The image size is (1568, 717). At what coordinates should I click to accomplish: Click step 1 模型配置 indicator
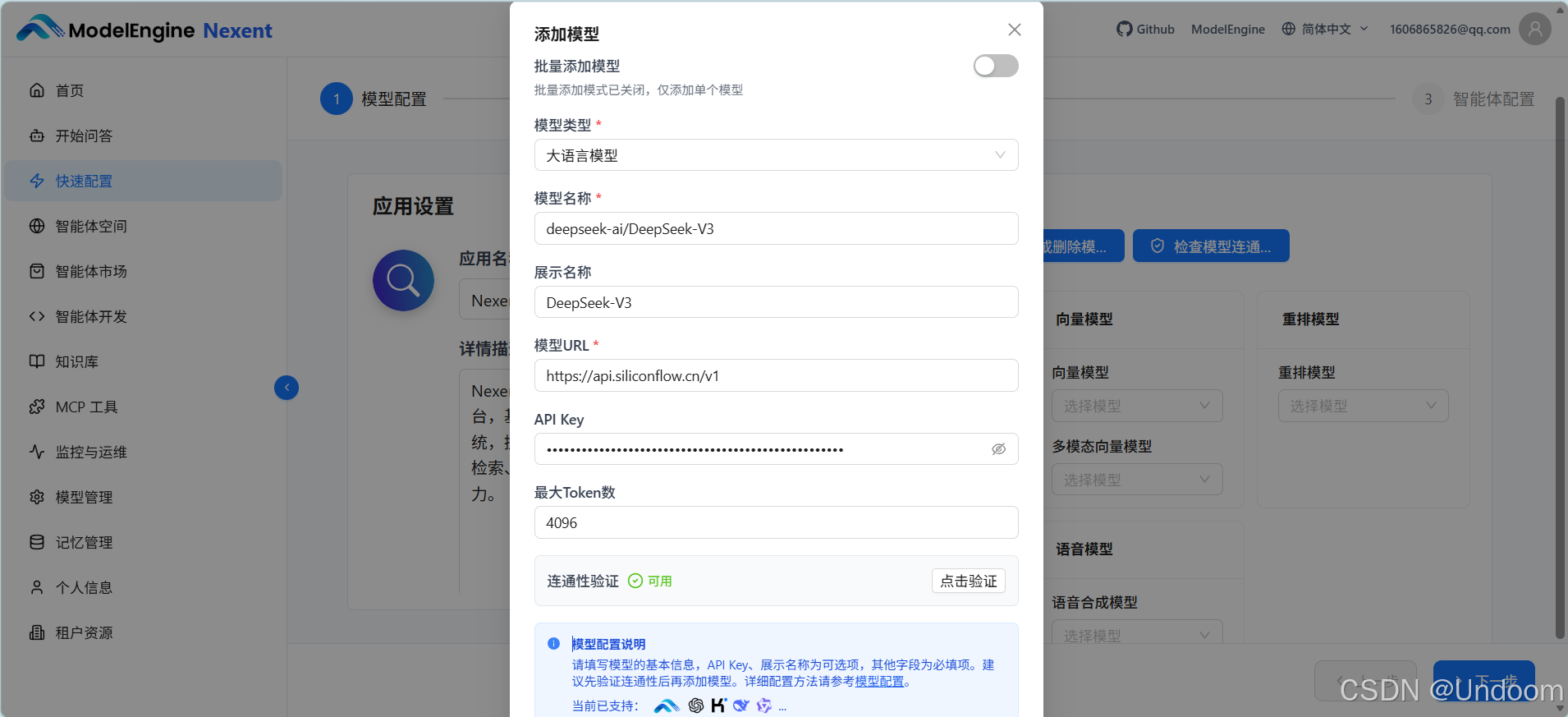coord(374,99)
